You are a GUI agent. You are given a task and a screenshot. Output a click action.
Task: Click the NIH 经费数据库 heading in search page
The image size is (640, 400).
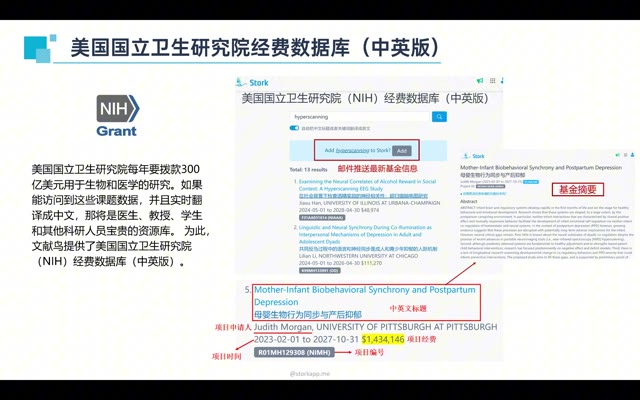(365, 98)
